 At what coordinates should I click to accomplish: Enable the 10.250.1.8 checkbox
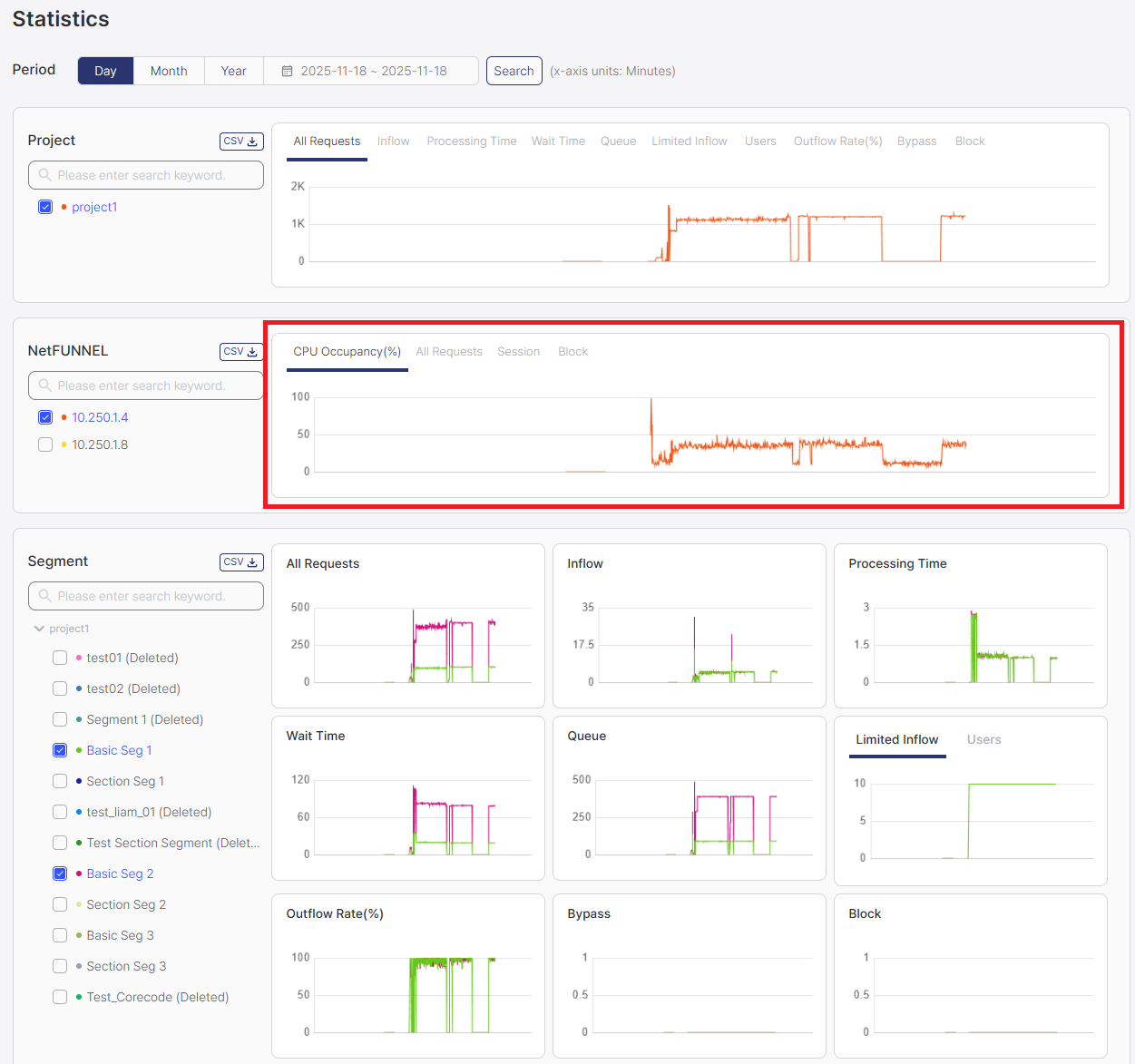45,444
